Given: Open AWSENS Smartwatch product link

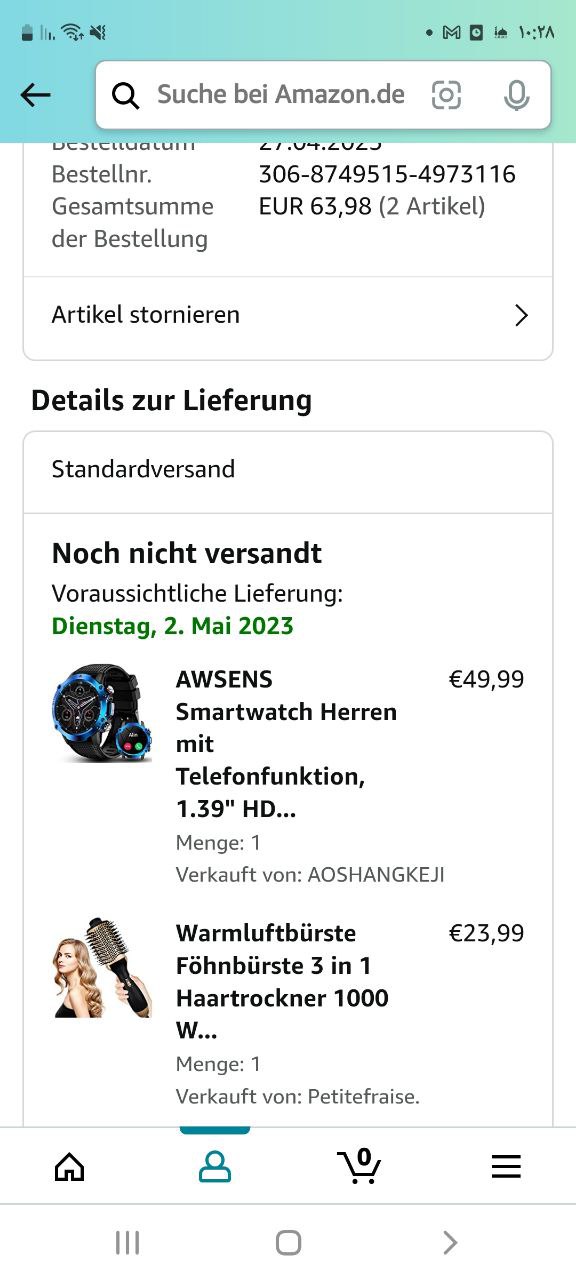Looking at the screenshot, I should 286,743.
